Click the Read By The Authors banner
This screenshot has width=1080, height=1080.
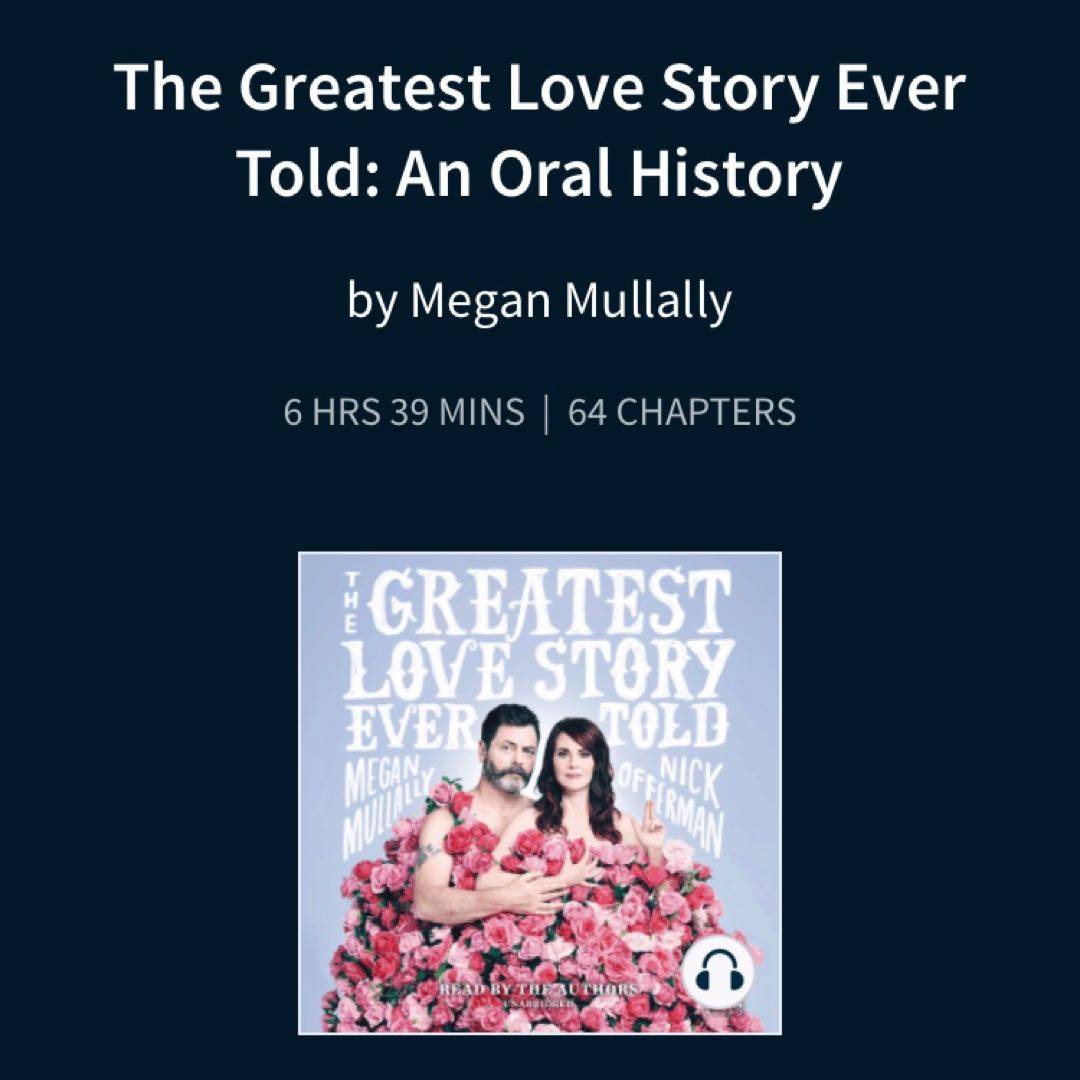tap(539, 990)
